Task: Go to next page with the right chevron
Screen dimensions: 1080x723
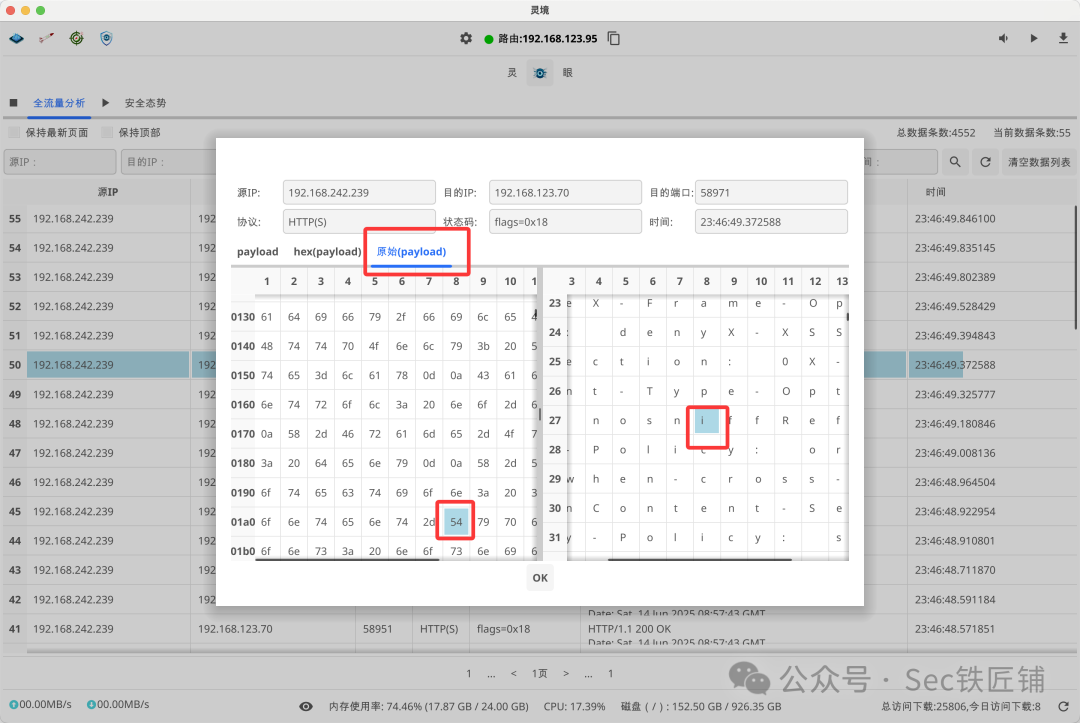Action: [565, 673]
